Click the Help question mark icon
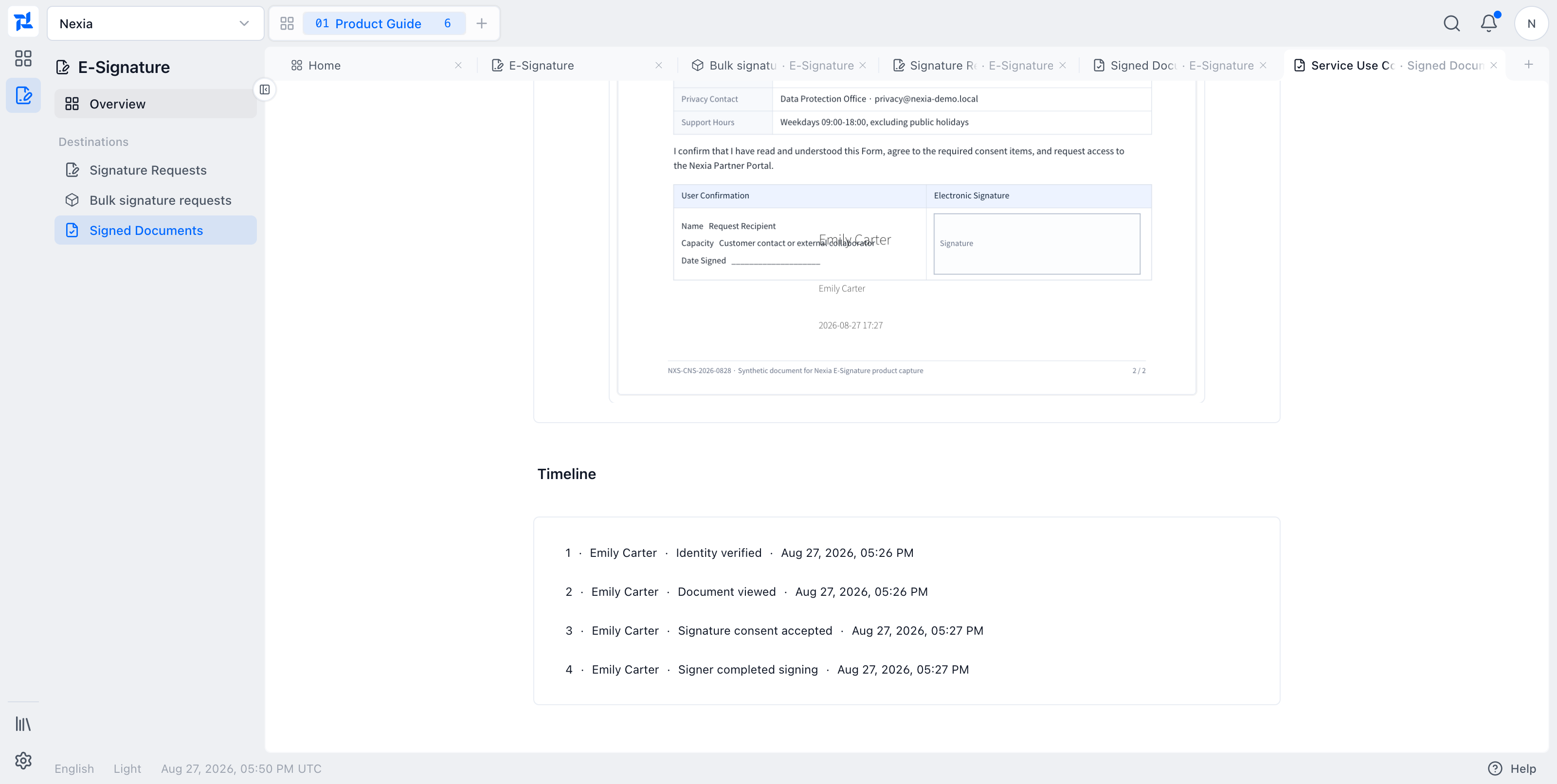The width and height of the screenshot is (1557, 784). coord(1495,768)
